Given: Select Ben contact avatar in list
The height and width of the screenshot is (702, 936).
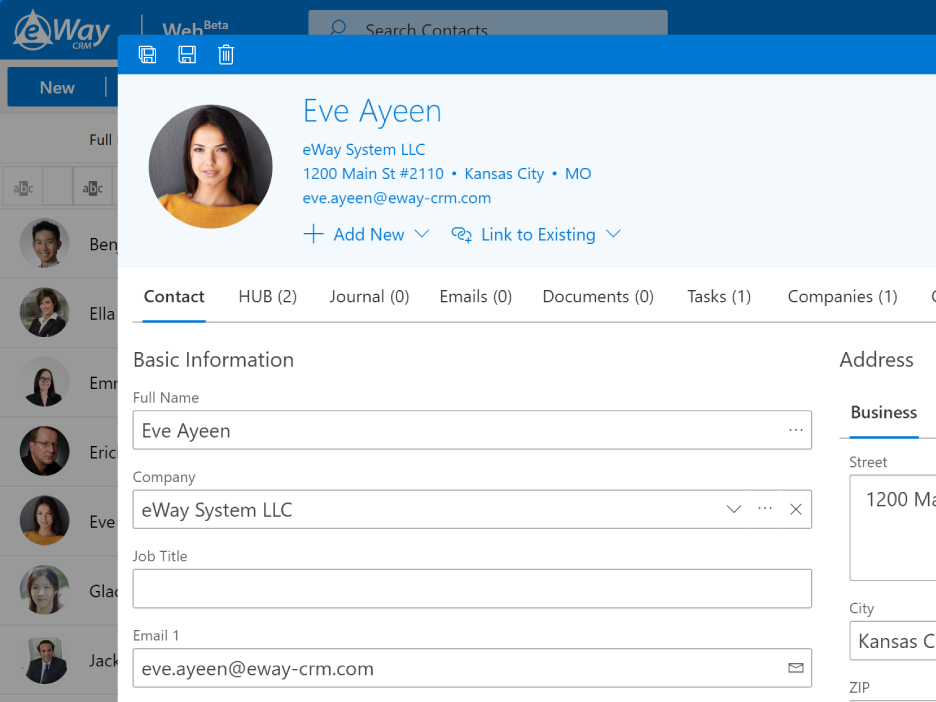Looking at the screenshot, I should click(44, 243).
